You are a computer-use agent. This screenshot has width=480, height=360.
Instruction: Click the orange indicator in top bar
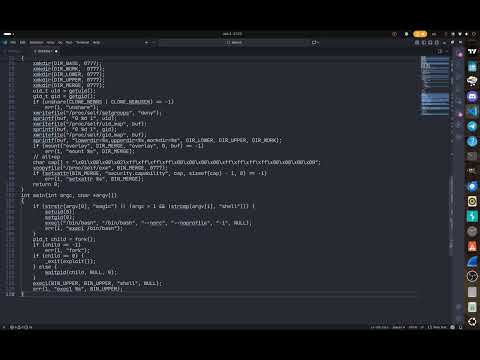[x=420, y=34]
